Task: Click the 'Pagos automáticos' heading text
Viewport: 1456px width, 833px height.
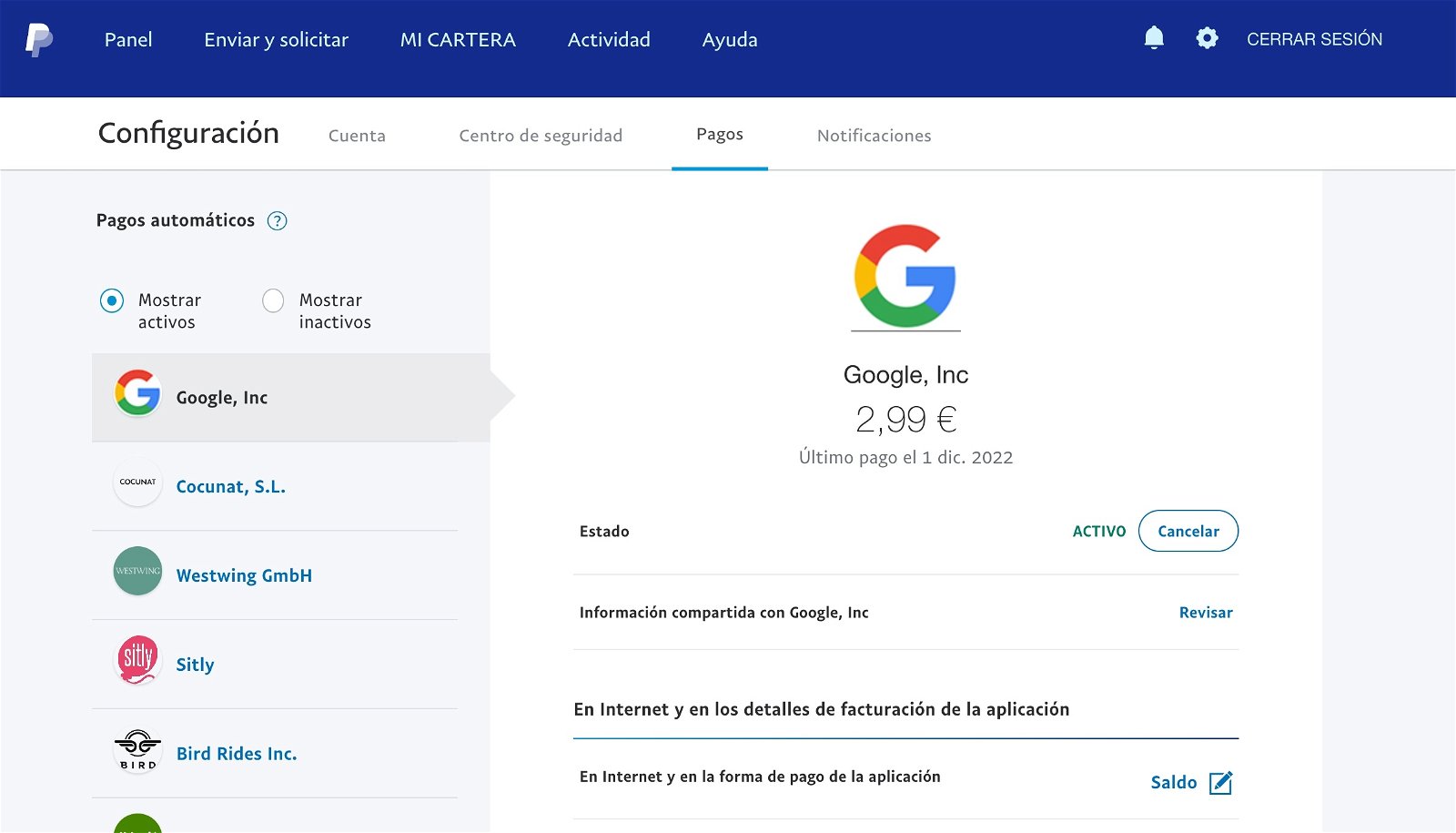Action: tap(176, 220)
